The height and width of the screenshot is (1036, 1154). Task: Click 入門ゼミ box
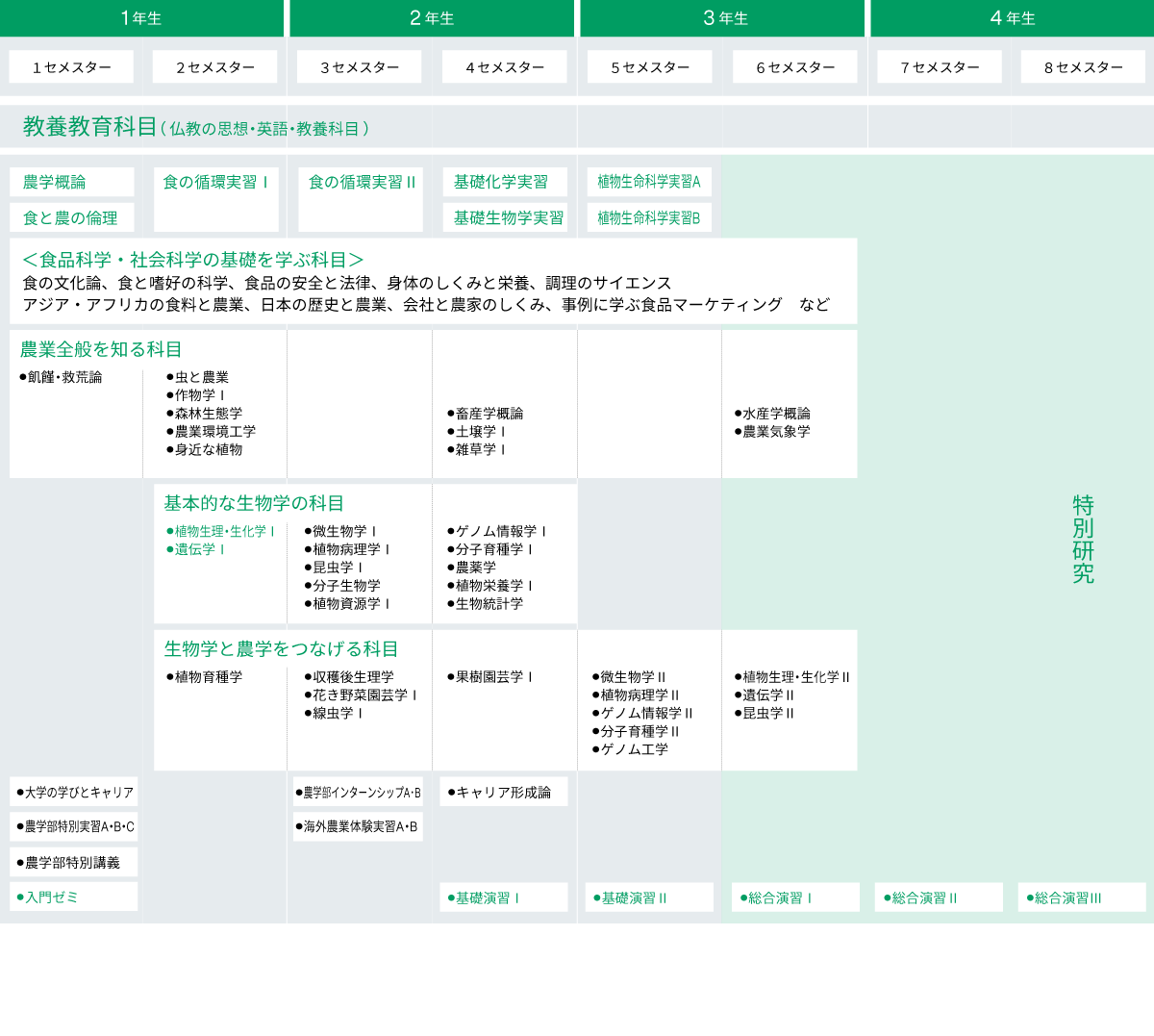click(x=74, y=897)
